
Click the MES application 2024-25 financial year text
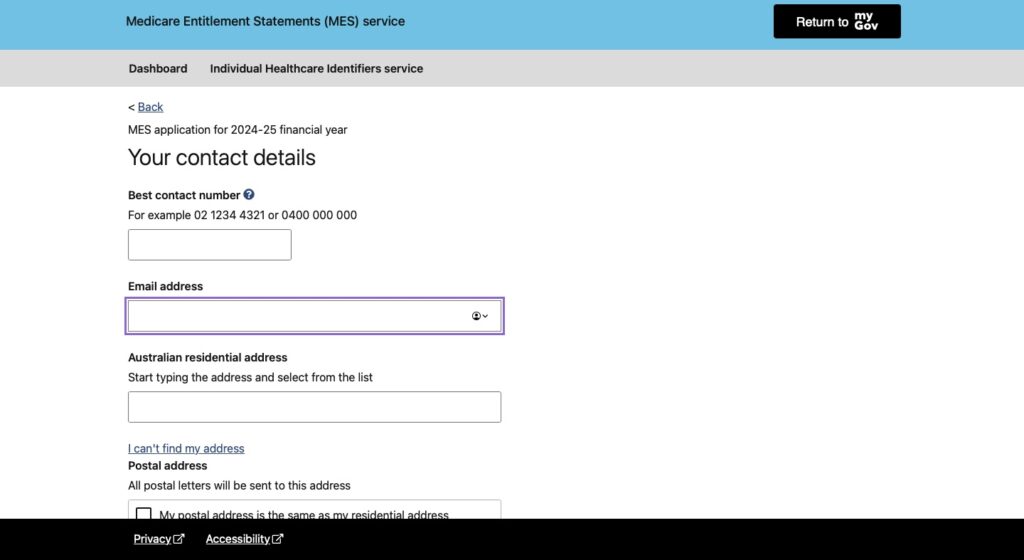coord(238,130)
